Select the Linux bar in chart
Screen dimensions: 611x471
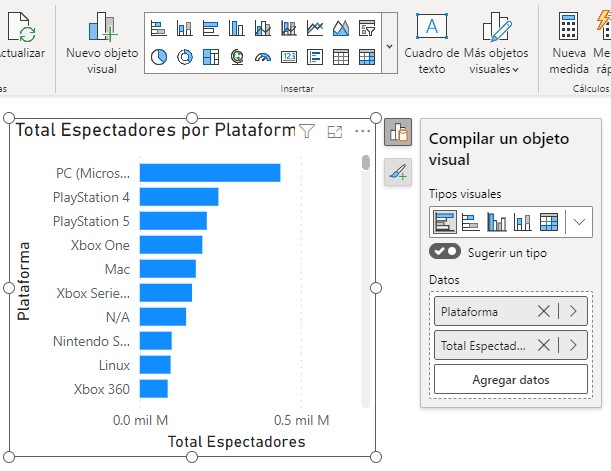point(155,365)
